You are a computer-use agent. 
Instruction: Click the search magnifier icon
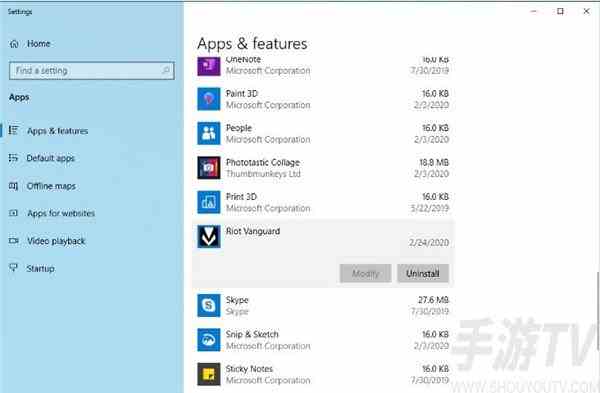166,70
